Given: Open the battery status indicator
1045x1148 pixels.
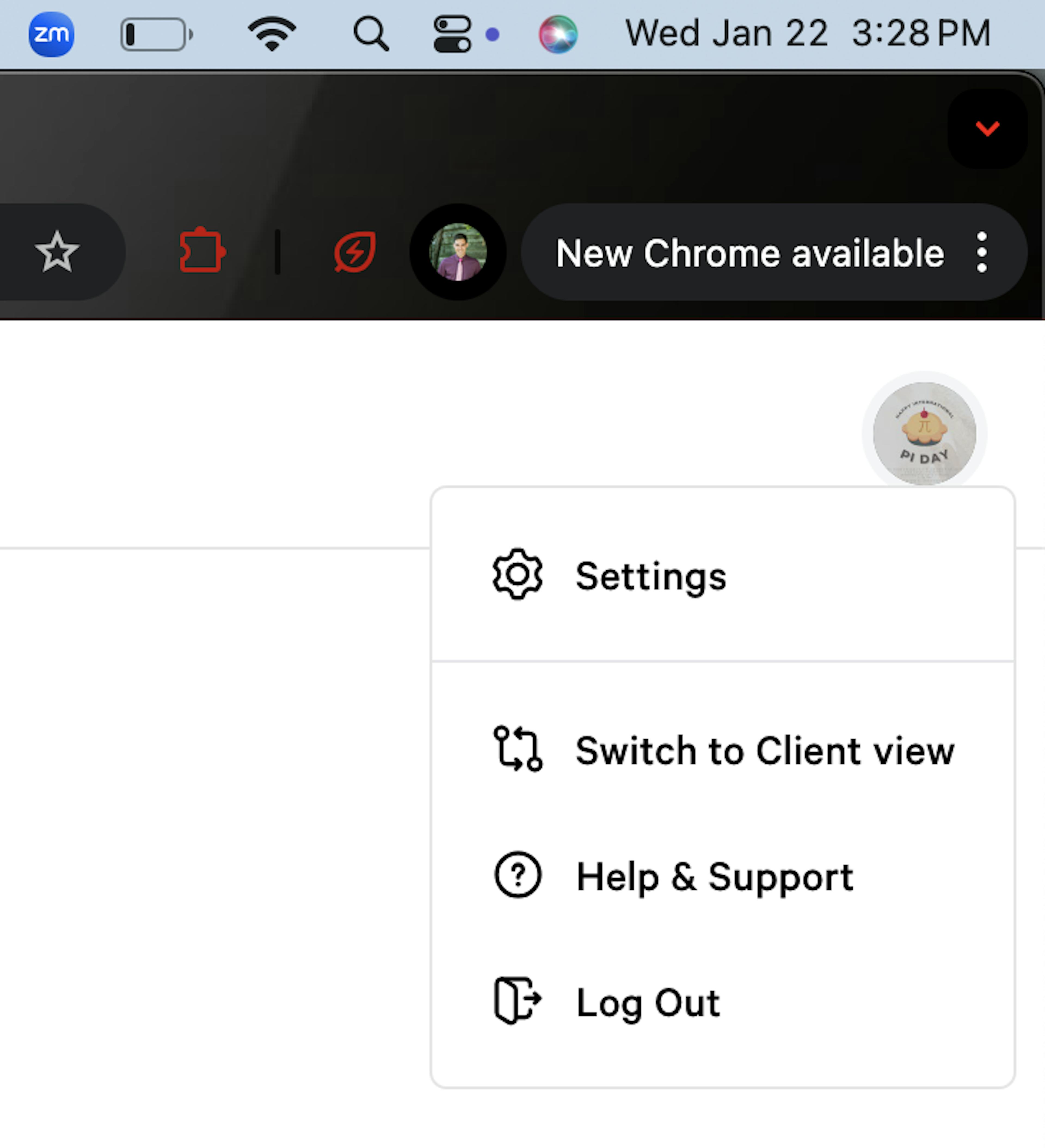Looking at the screenshot, I should point(156,34).
